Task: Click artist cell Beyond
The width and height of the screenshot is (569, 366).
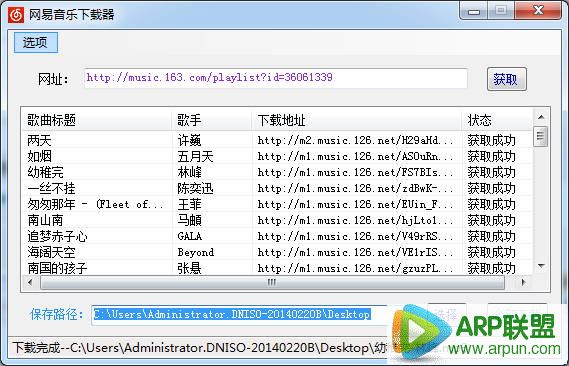Action: [196, 252]
